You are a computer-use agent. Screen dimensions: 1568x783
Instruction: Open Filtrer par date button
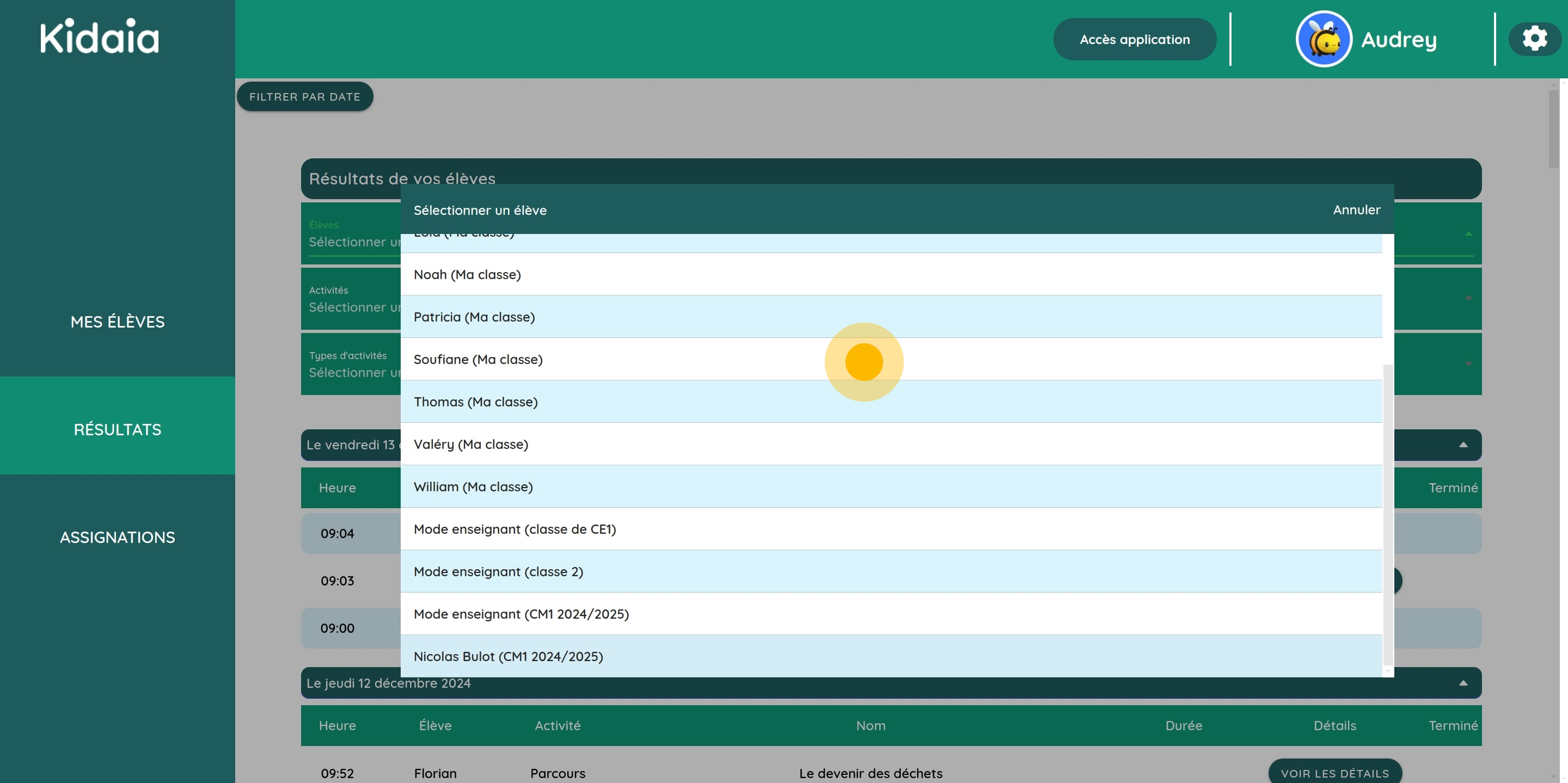(304, 97)
